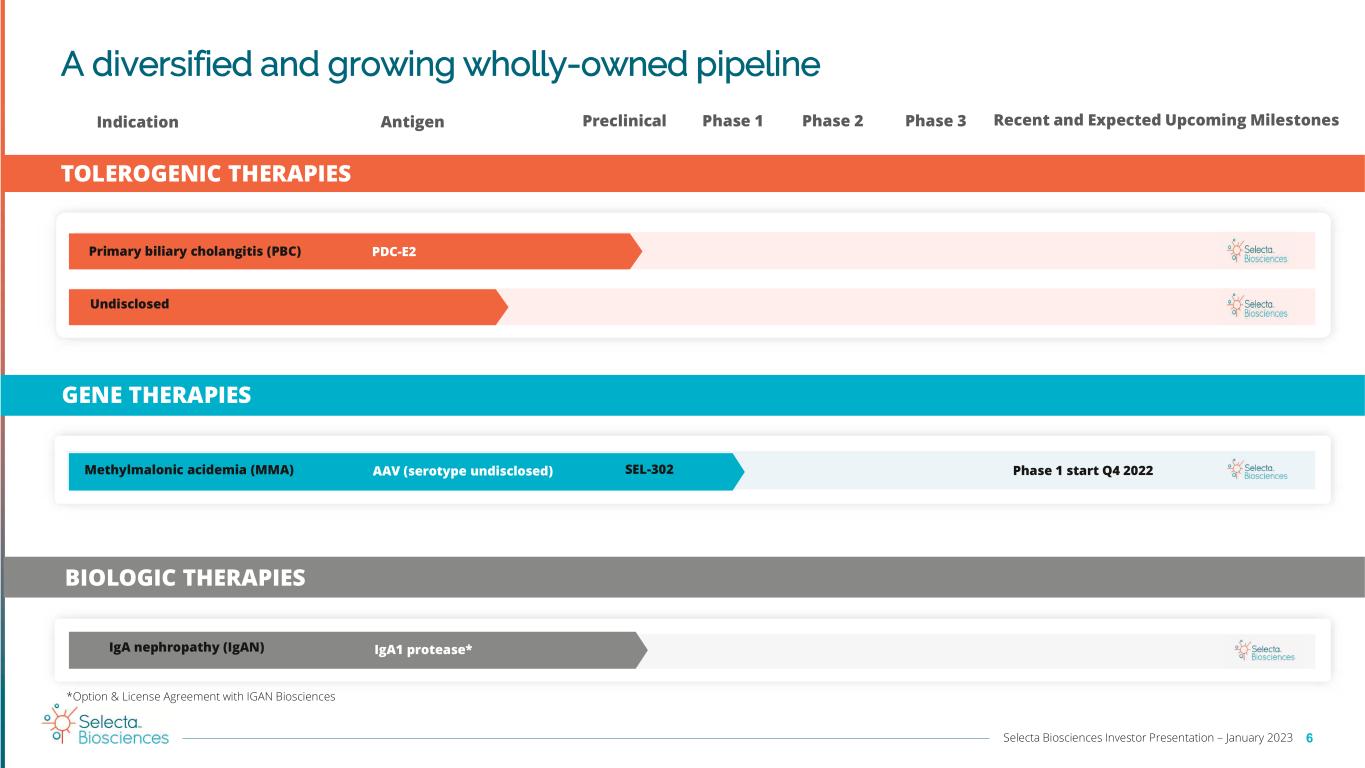Click the IgA1 protease* antigen text
Viewport: 1365px width, 768px height.
[423, 650]
